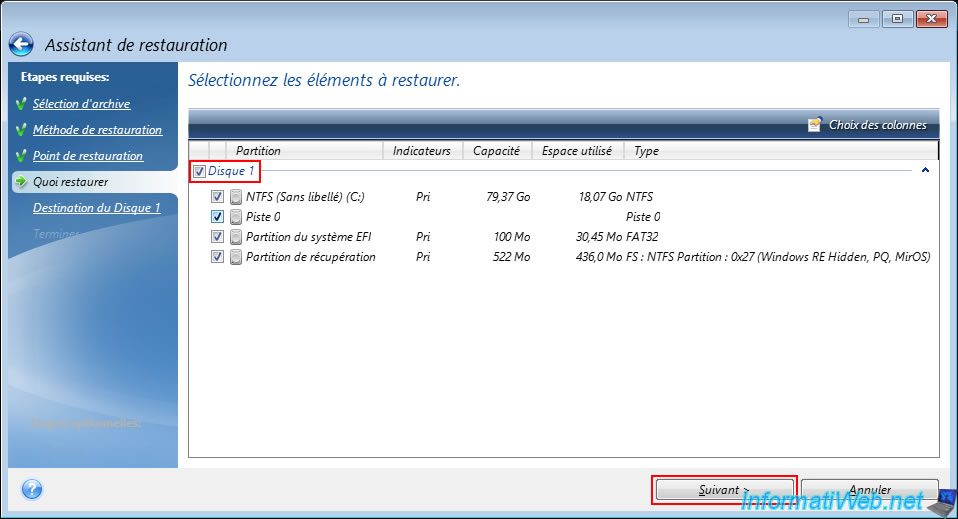958x519 pixels.
Task: Click the NTFS C: partition disk icon
Action: click(x=236, y=197)
